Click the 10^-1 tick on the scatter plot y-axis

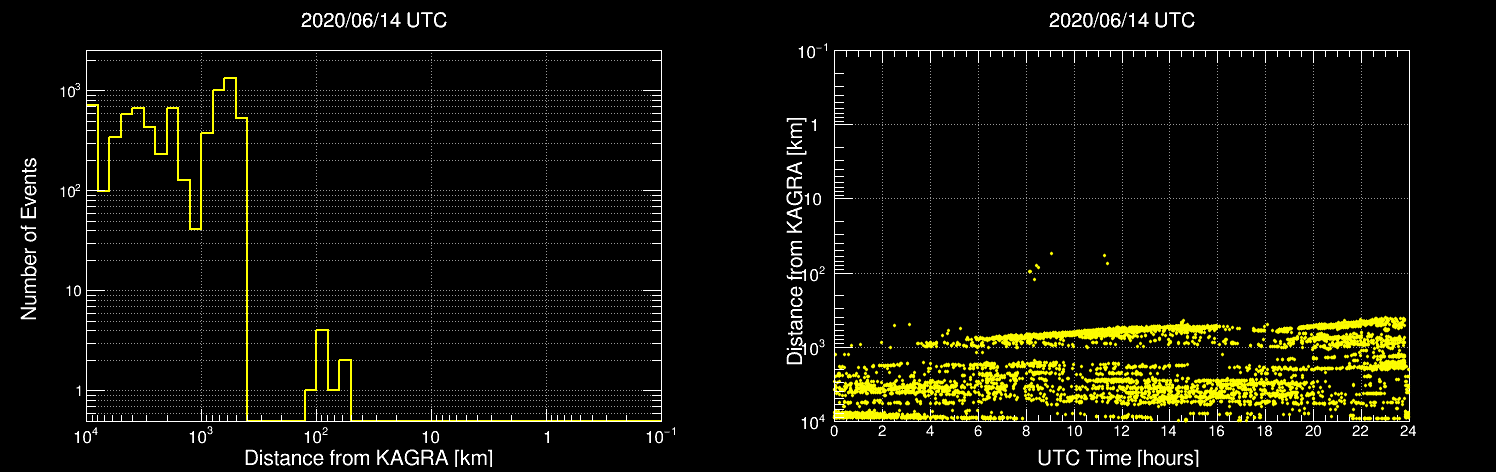[812, 49]
